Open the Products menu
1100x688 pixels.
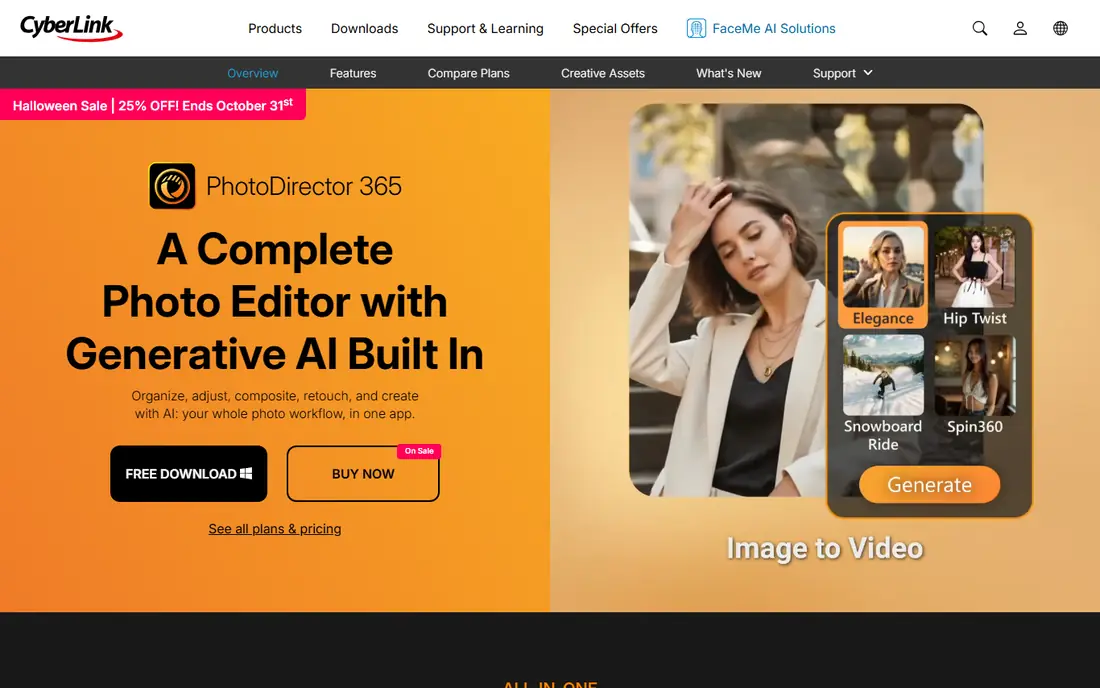(275, 29)
